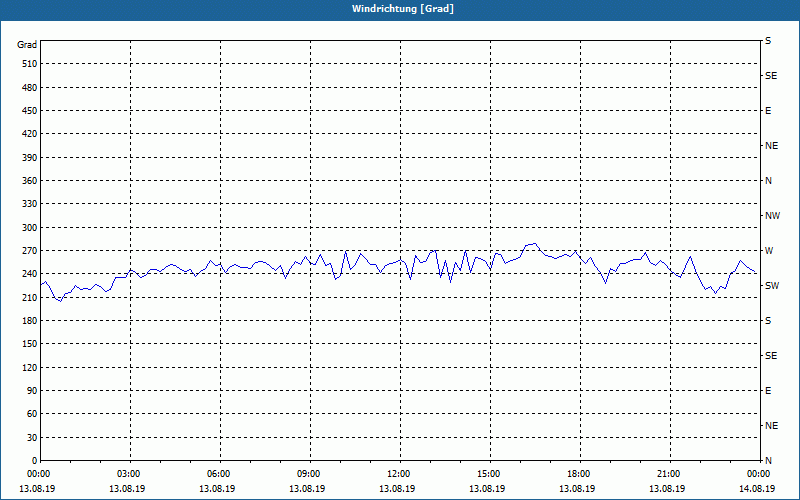Select the N compass label level with 360

(x=768, y=181)
